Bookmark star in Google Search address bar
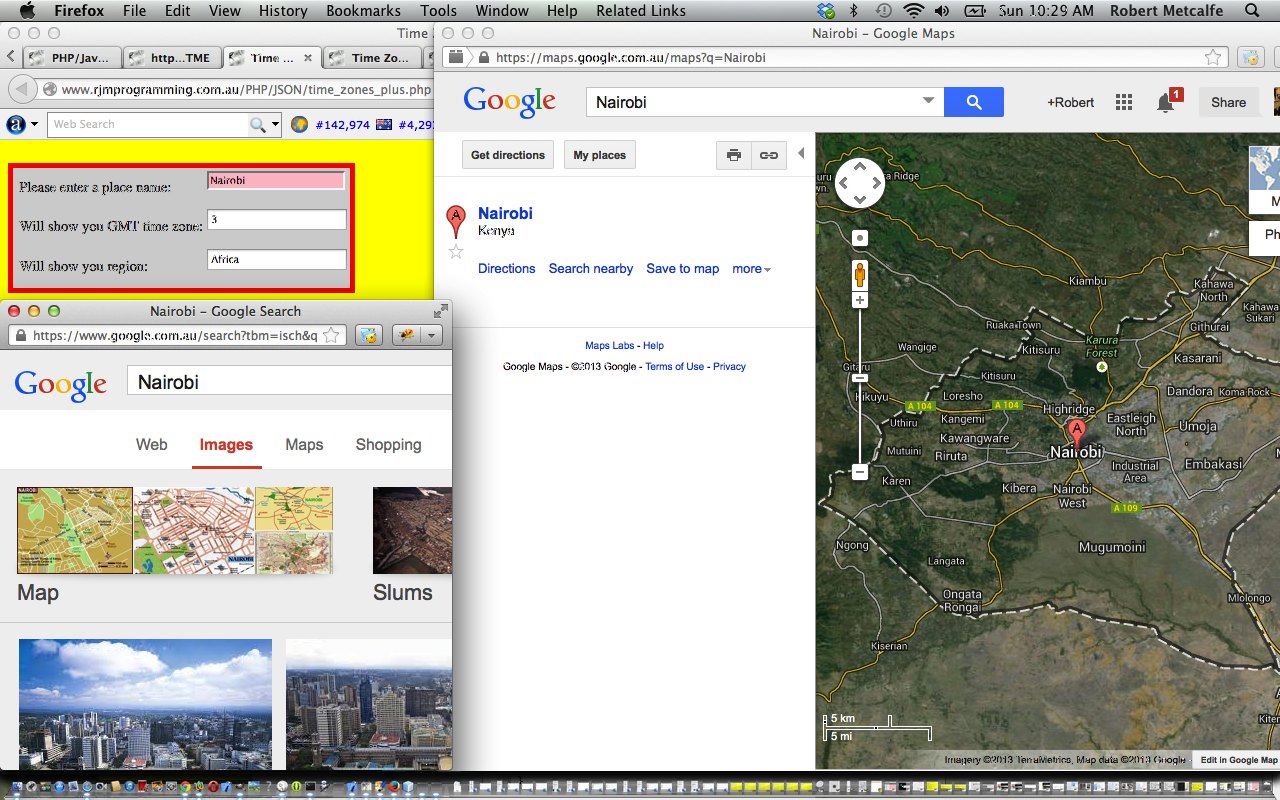Viewport: 1280px width, 800px height. 331,335
